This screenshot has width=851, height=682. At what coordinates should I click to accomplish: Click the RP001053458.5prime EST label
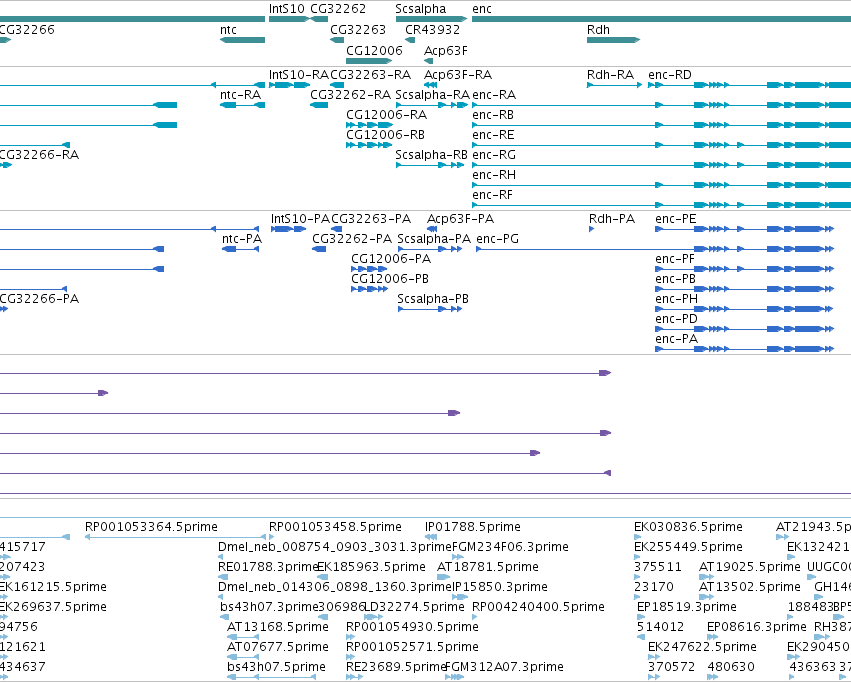pyautogui.click(x=335, y=527)
